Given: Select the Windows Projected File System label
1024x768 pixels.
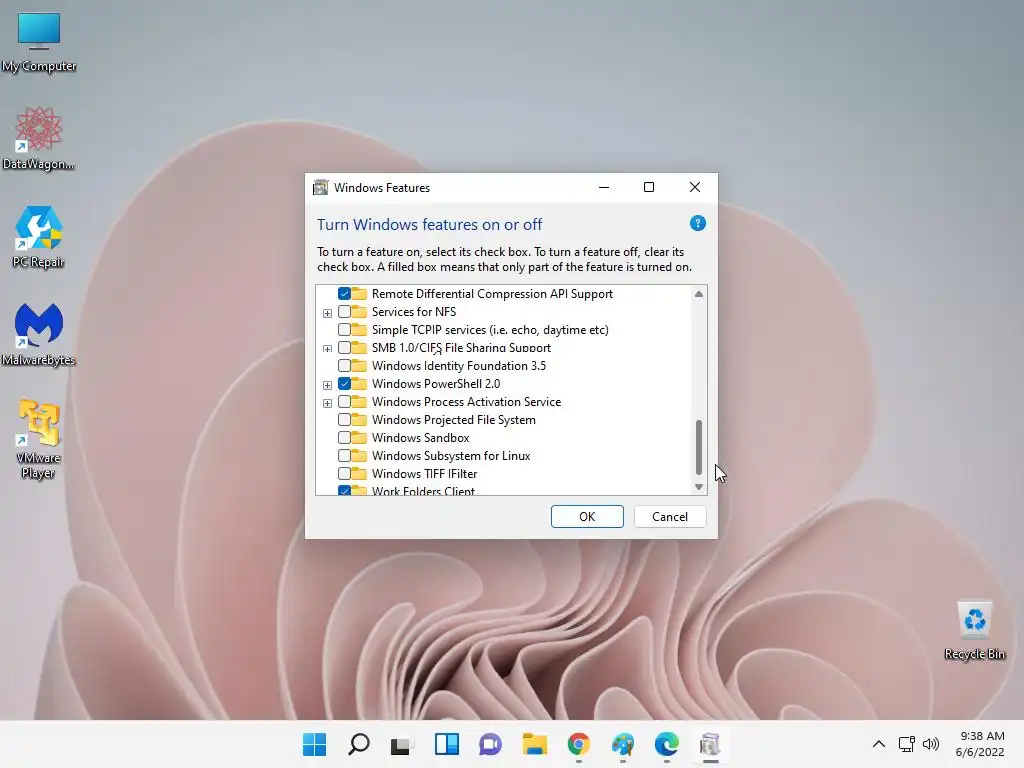Looking at the screenshot, I should [453, 419].
